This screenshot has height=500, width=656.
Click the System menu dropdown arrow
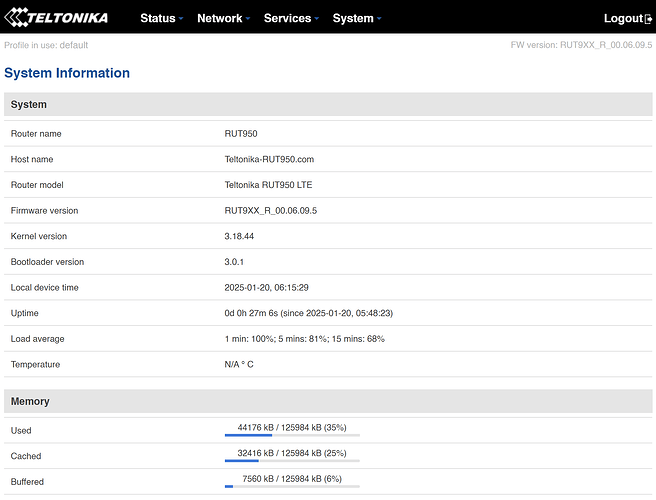coord(379,18)
